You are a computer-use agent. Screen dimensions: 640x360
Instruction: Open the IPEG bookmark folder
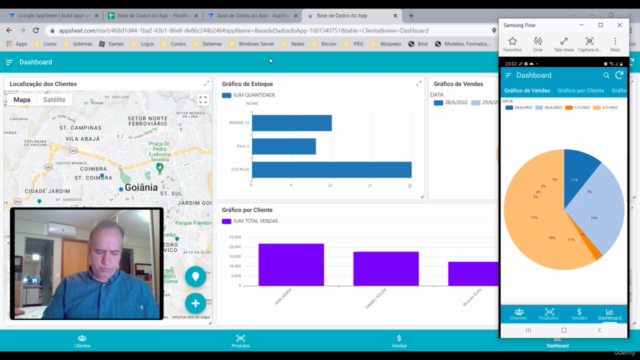(x=353, y=44)
